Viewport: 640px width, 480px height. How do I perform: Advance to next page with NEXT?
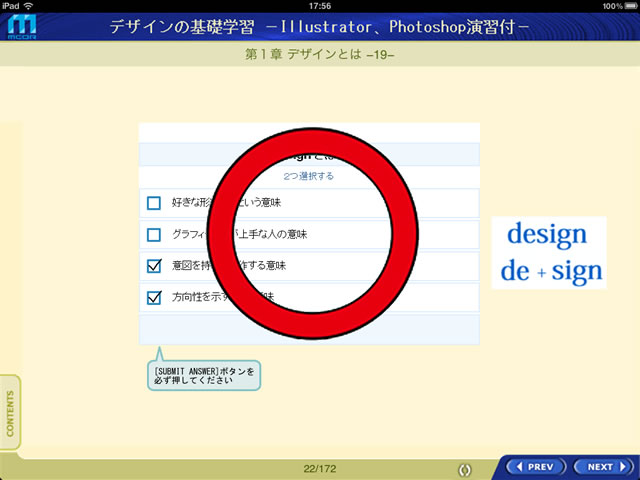click(606, 467)
